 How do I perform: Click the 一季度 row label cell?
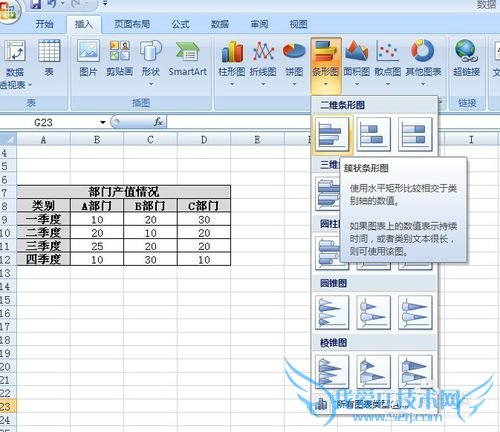click(x=43, y=219)
